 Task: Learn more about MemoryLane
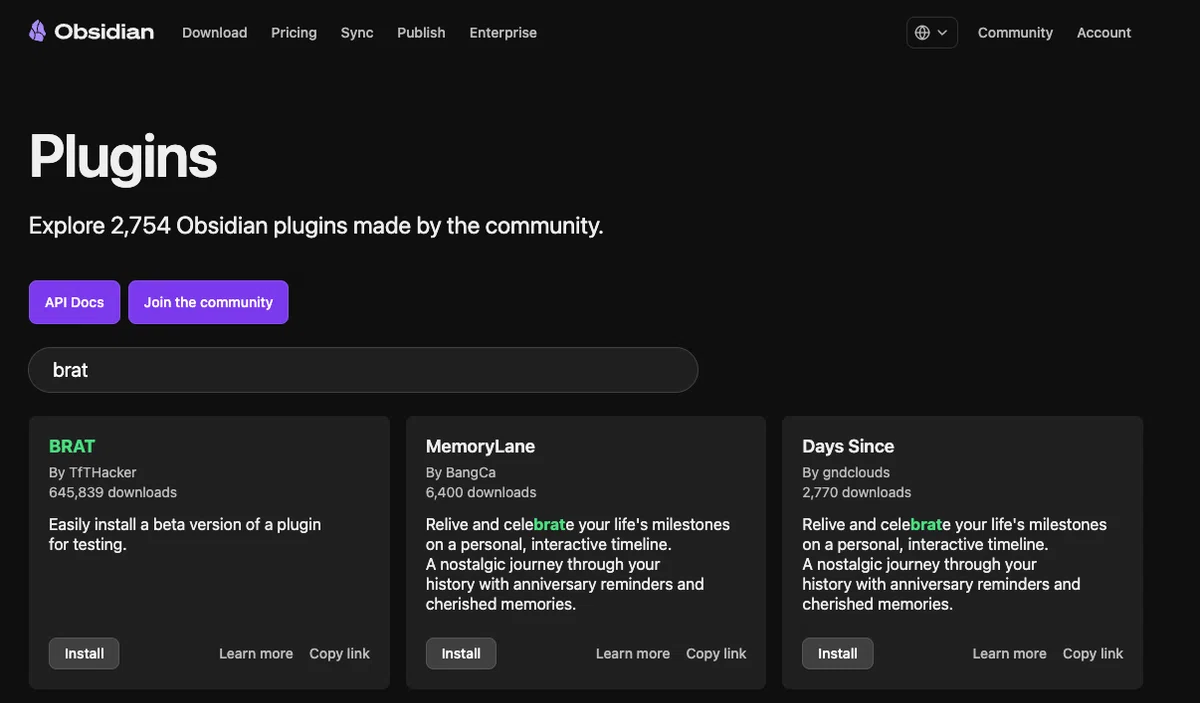pyautogui.click(x=633, y=653)
